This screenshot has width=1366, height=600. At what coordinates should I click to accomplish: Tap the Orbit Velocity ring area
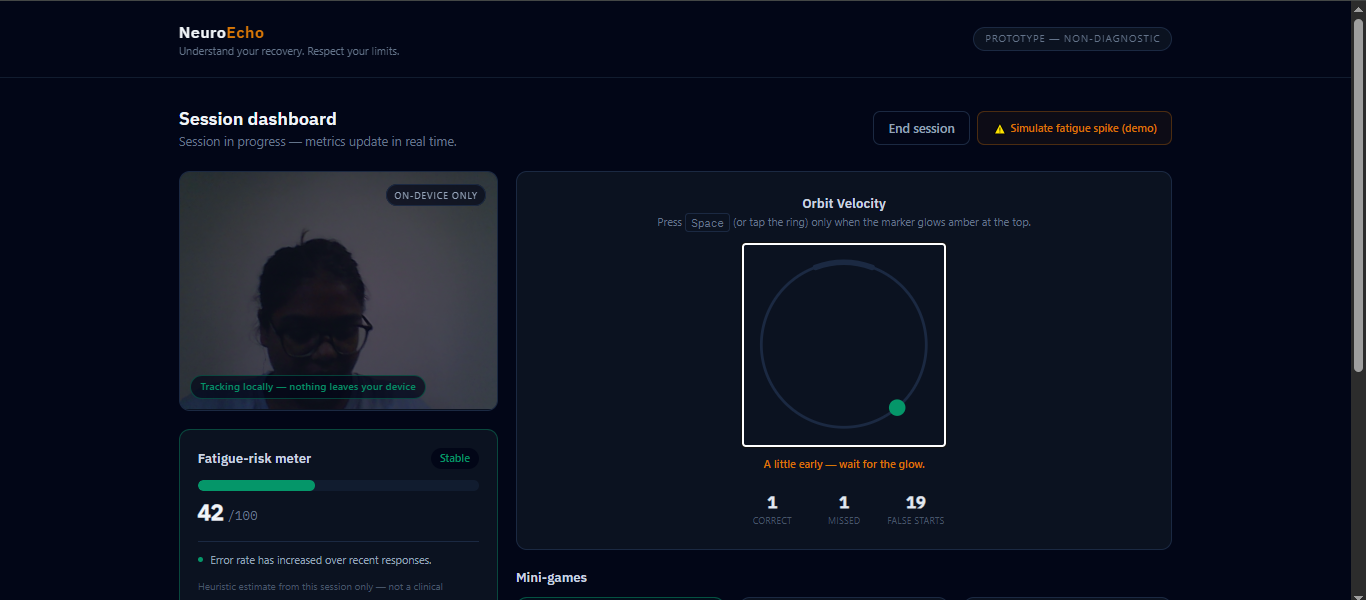pyautogui.click(x=844, y=345)
